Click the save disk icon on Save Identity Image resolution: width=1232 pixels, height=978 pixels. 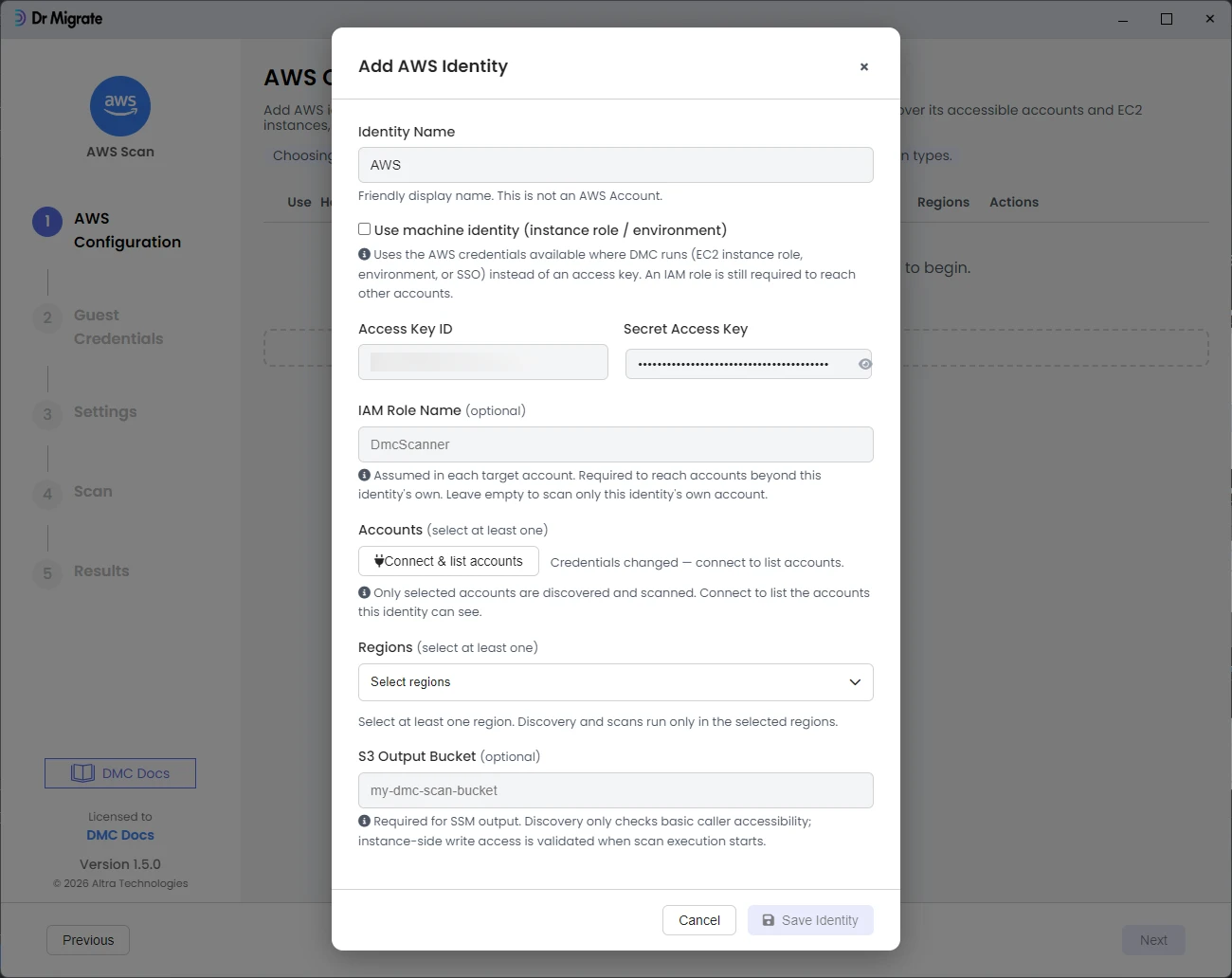pyautogui.click(x=769, y=920)
